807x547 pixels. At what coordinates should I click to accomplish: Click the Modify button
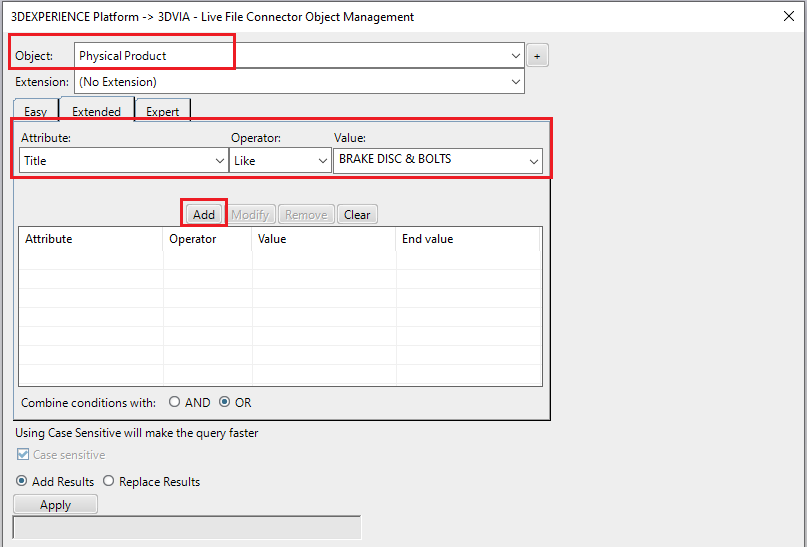click(x=250, y=215)
